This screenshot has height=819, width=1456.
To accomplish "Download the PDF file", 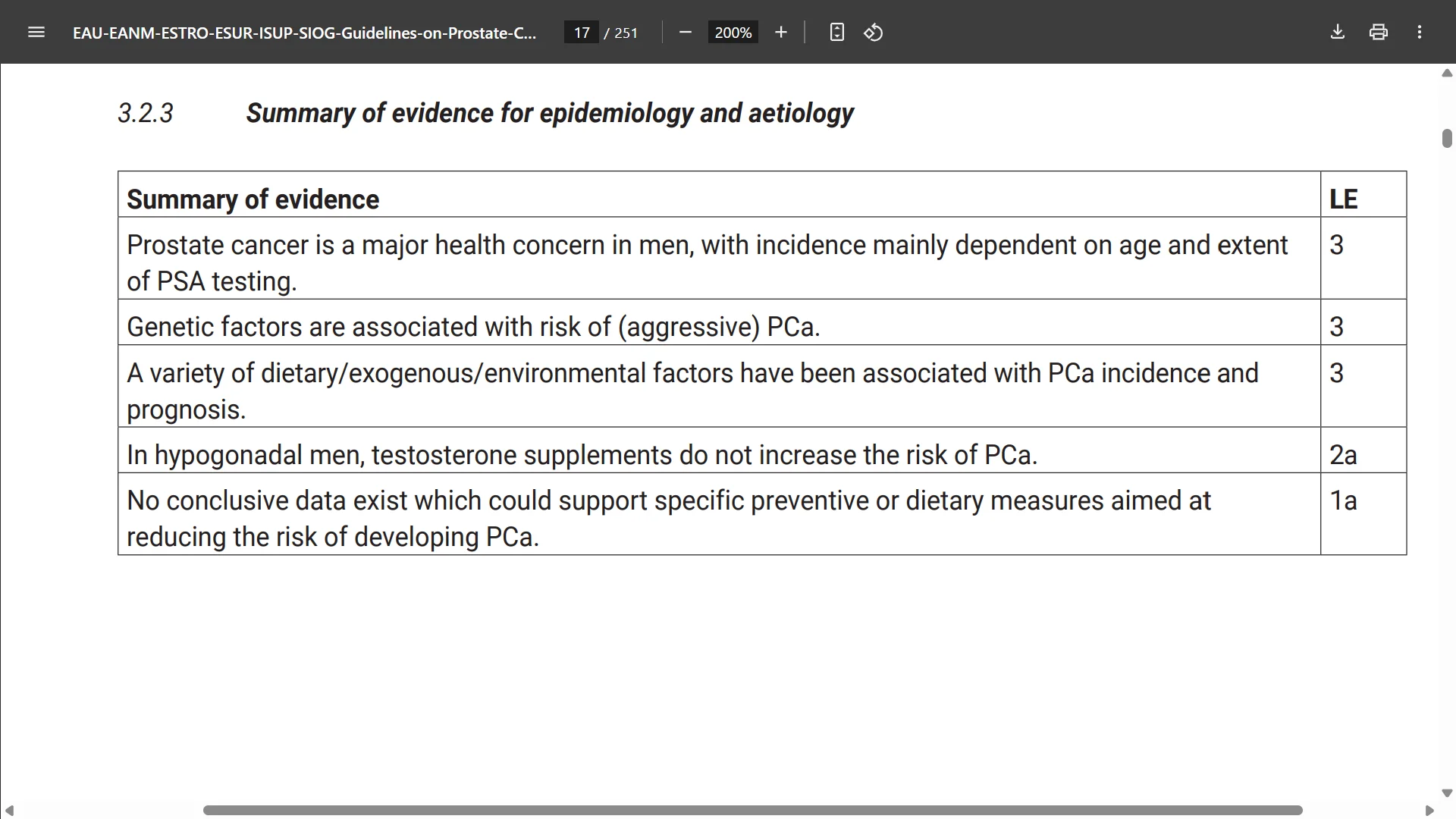I will point(1338,32).
